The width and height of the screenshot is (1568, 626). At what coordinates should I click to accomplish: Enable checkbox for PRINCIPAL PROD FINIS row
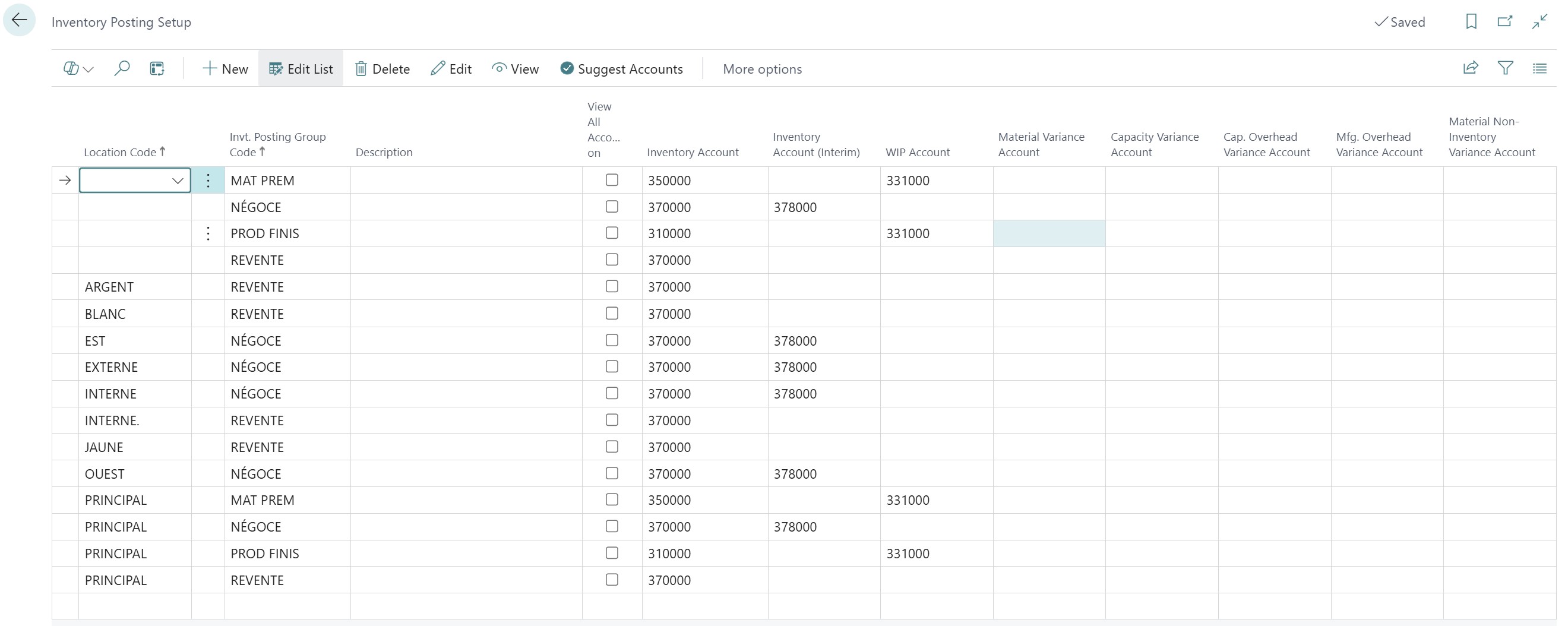[x=612, y=553]
